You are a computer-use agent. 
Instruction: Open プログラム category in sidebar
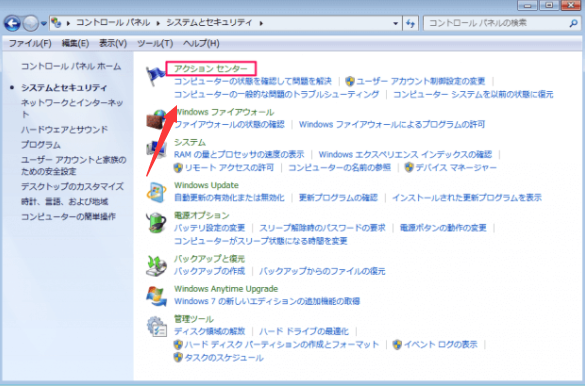[41, 145]
